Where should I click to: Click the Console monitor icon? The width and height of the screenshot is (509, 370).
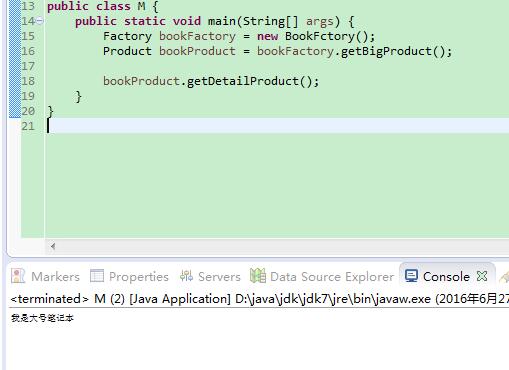[411, 276]
